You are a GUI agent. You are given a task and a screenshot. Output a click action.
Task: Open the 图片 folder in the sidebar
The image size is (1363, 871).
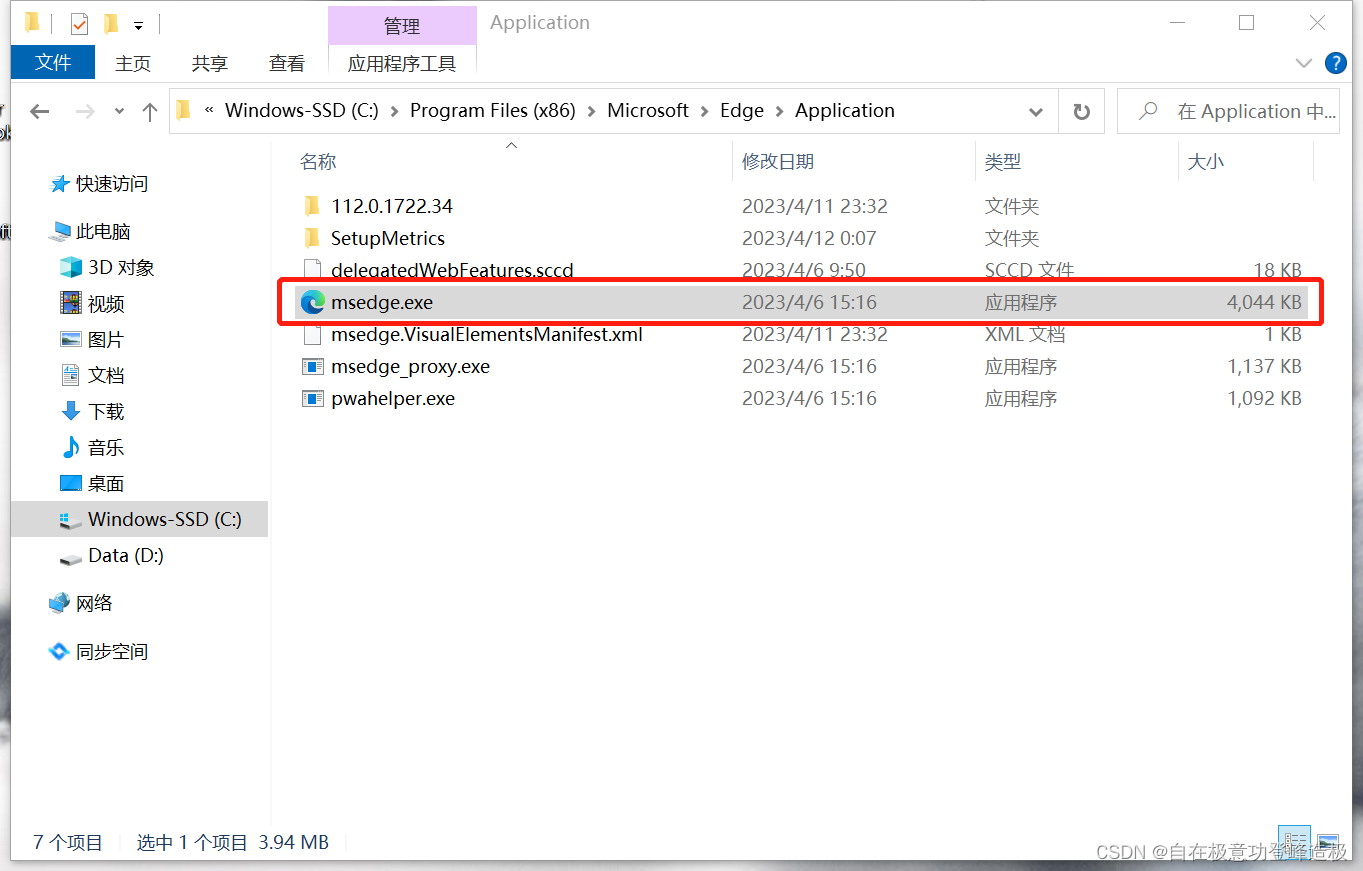(106, 340)
